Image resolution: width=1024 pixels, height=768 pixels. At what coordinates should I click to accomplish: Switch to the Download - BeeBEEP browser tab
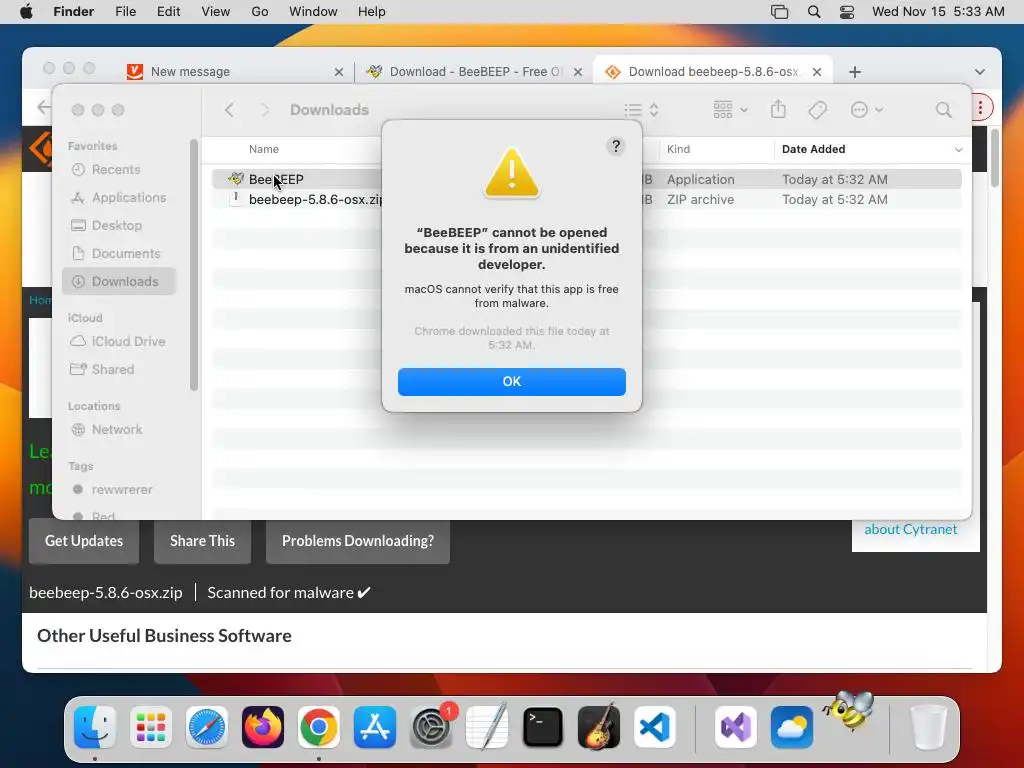pos(473,72)
